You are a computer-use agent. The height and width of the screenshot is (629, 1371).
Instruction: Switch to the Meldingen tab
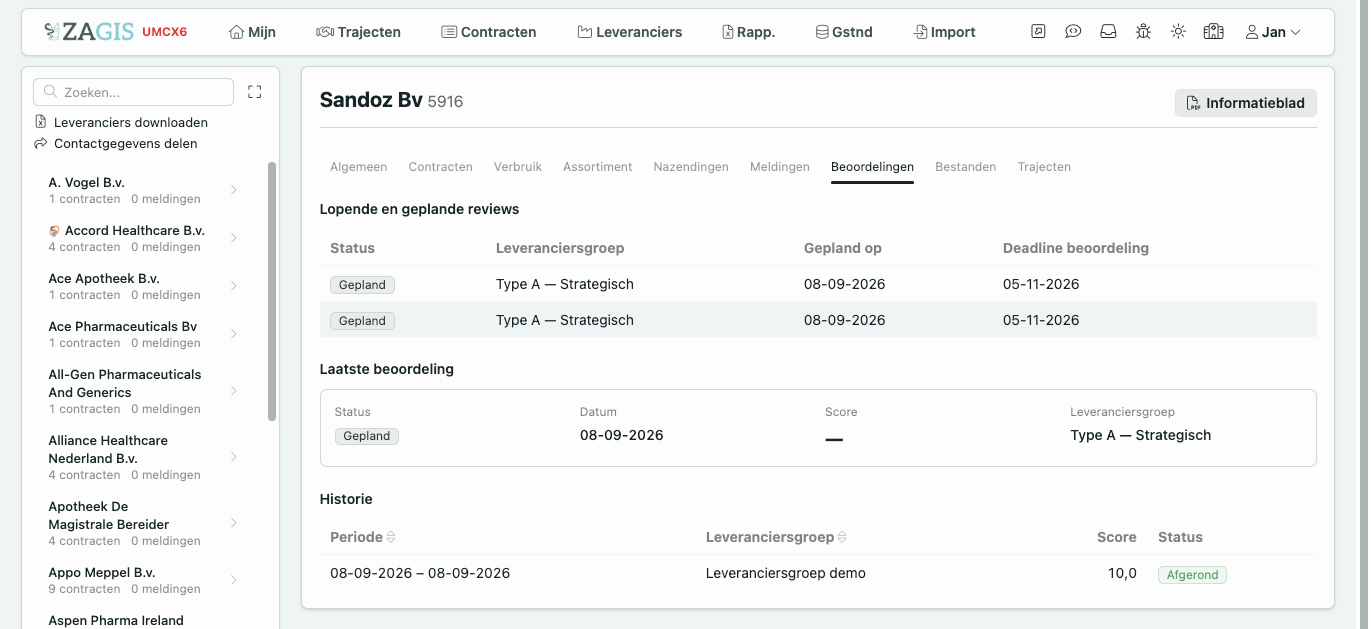coord(780,167)
